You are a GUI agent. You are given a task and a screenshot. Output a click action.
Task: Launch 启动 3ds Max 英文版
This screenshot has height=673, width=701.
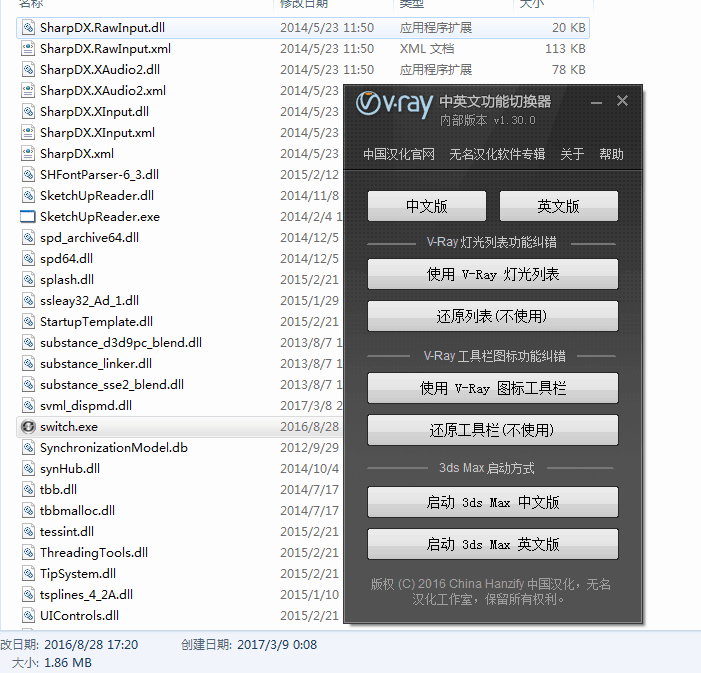[x=493, y=544]
